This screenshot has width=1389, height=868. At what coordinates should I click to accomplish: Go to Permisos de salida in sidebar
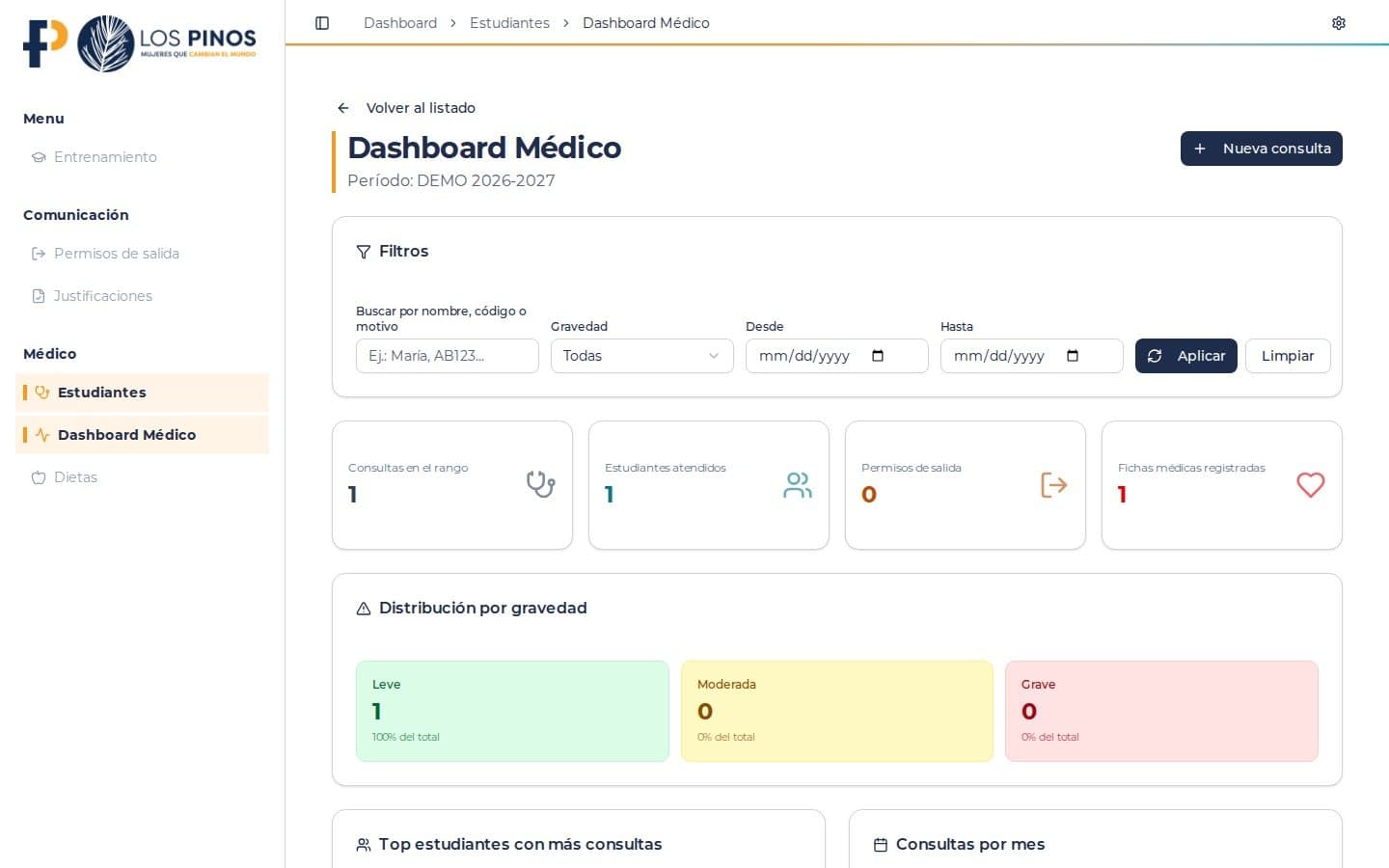click(x=143, y=254)
